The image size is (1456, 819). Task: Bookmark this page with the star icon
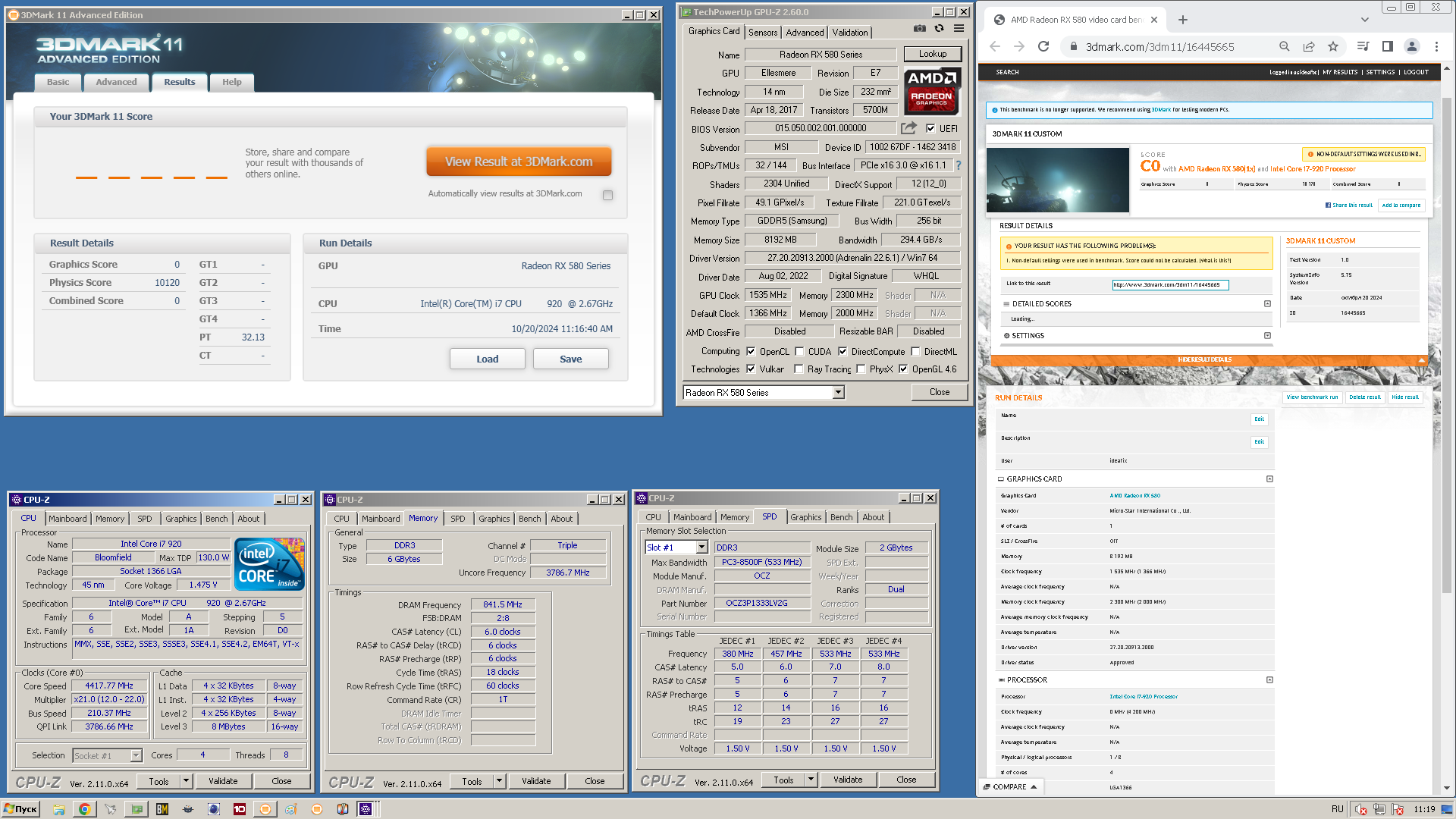1333,46
